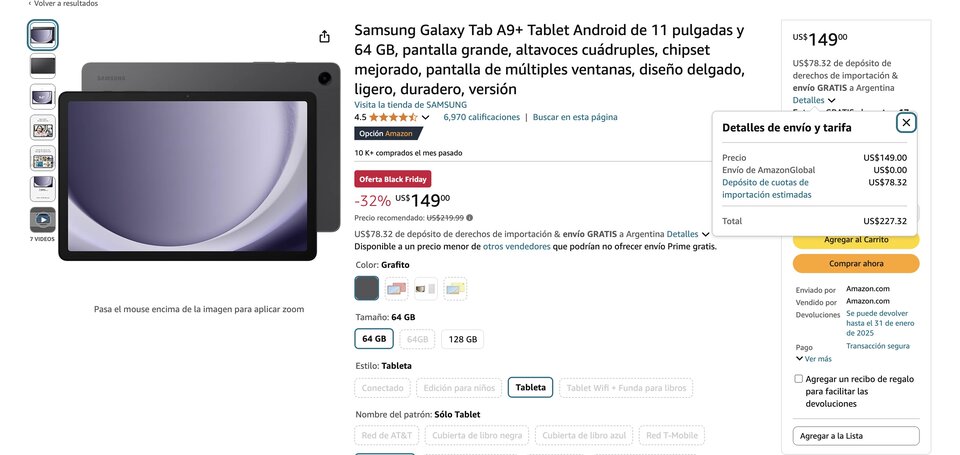Screen dimensions: 960x455
Task: Choose the Grafito color swatch
Action: click(367, 288)
